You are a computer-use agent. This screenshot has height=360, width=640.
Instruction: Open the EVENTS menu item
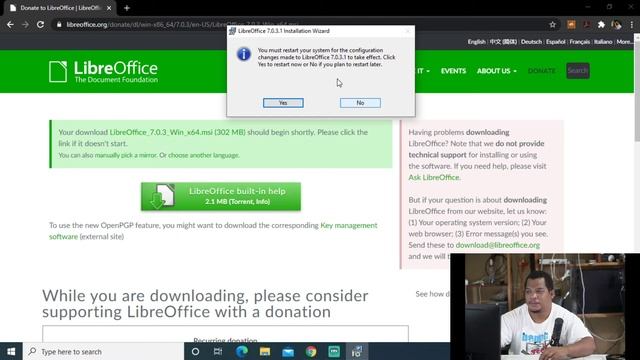[453, 71]
